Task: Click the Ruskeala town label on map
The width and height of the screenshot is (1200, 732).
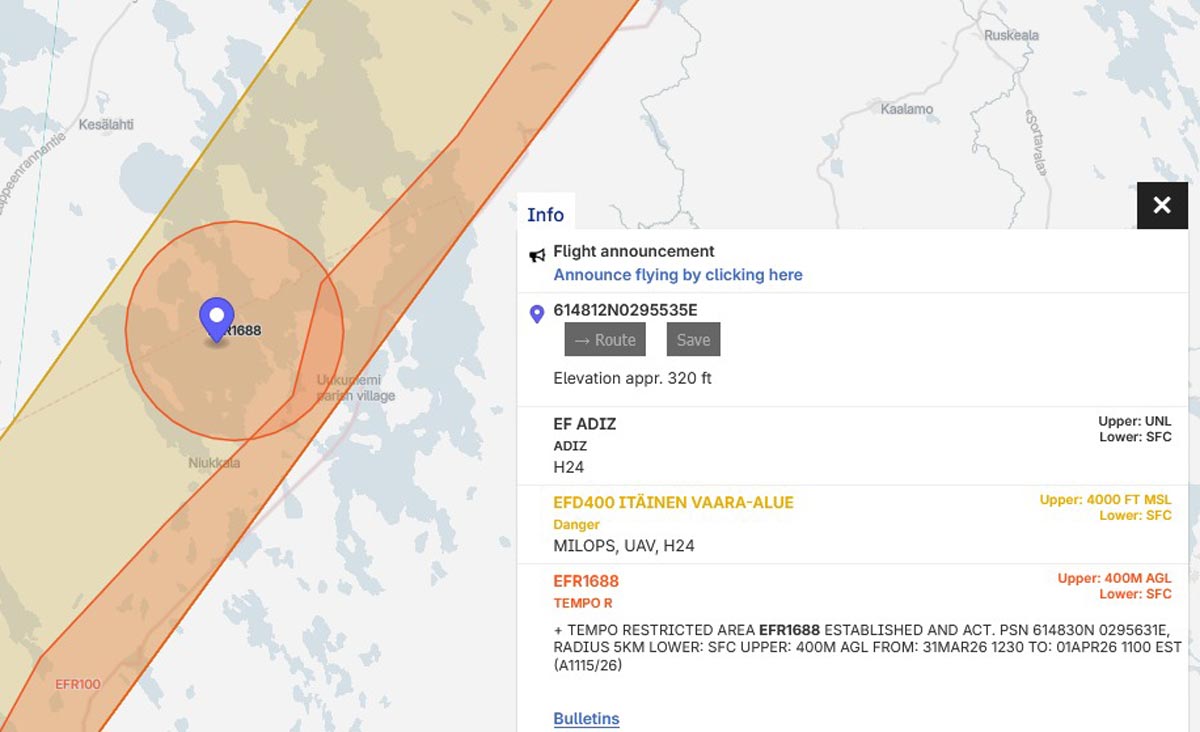Action: 1011,35
